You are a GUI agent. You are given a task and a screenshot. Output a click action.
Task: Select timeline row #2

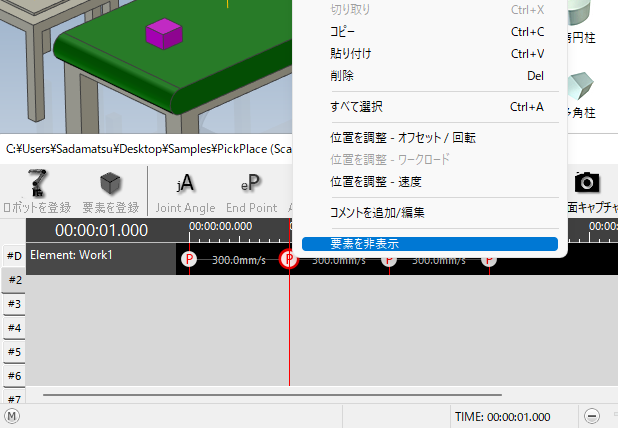point(14,280)
